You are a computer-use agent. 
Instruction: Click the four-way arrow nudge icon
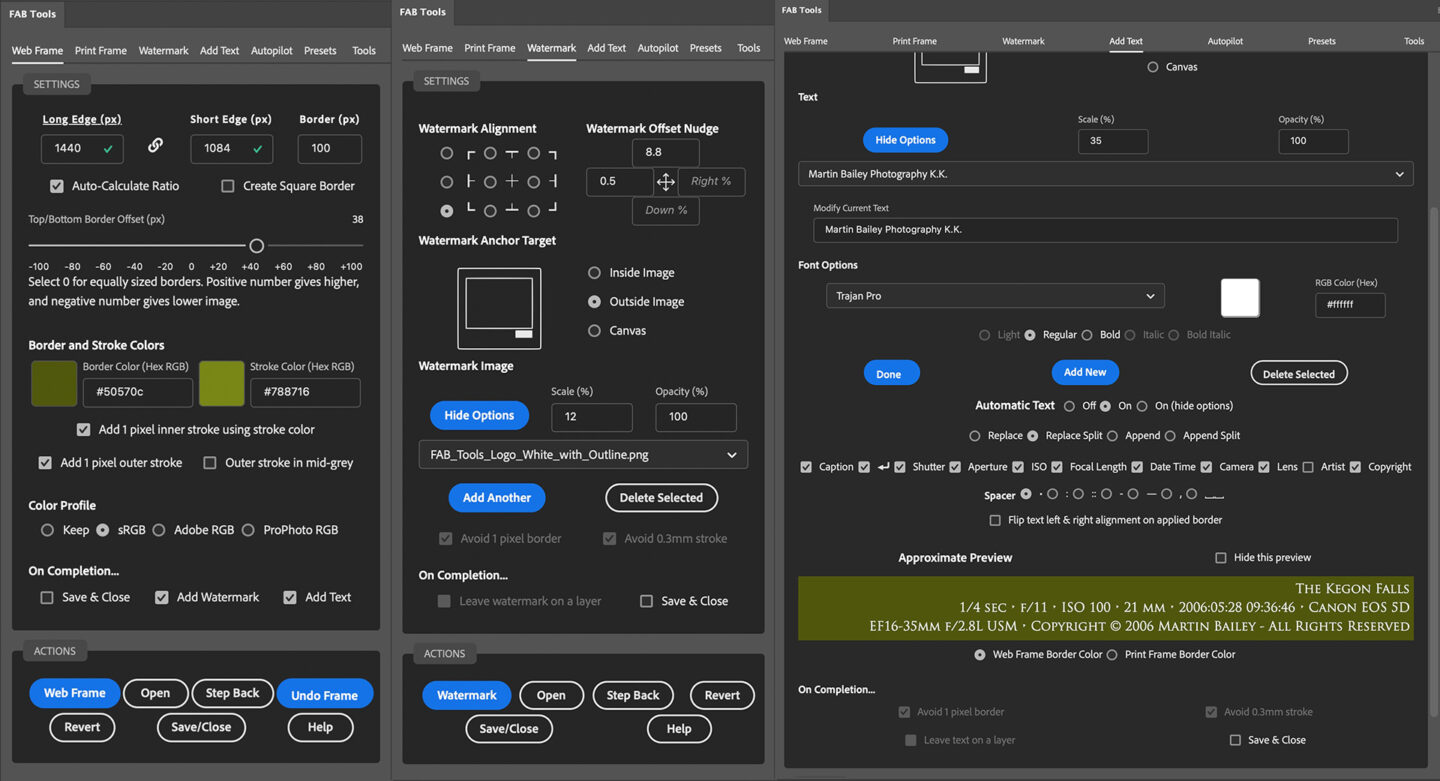tap(665, 182)
